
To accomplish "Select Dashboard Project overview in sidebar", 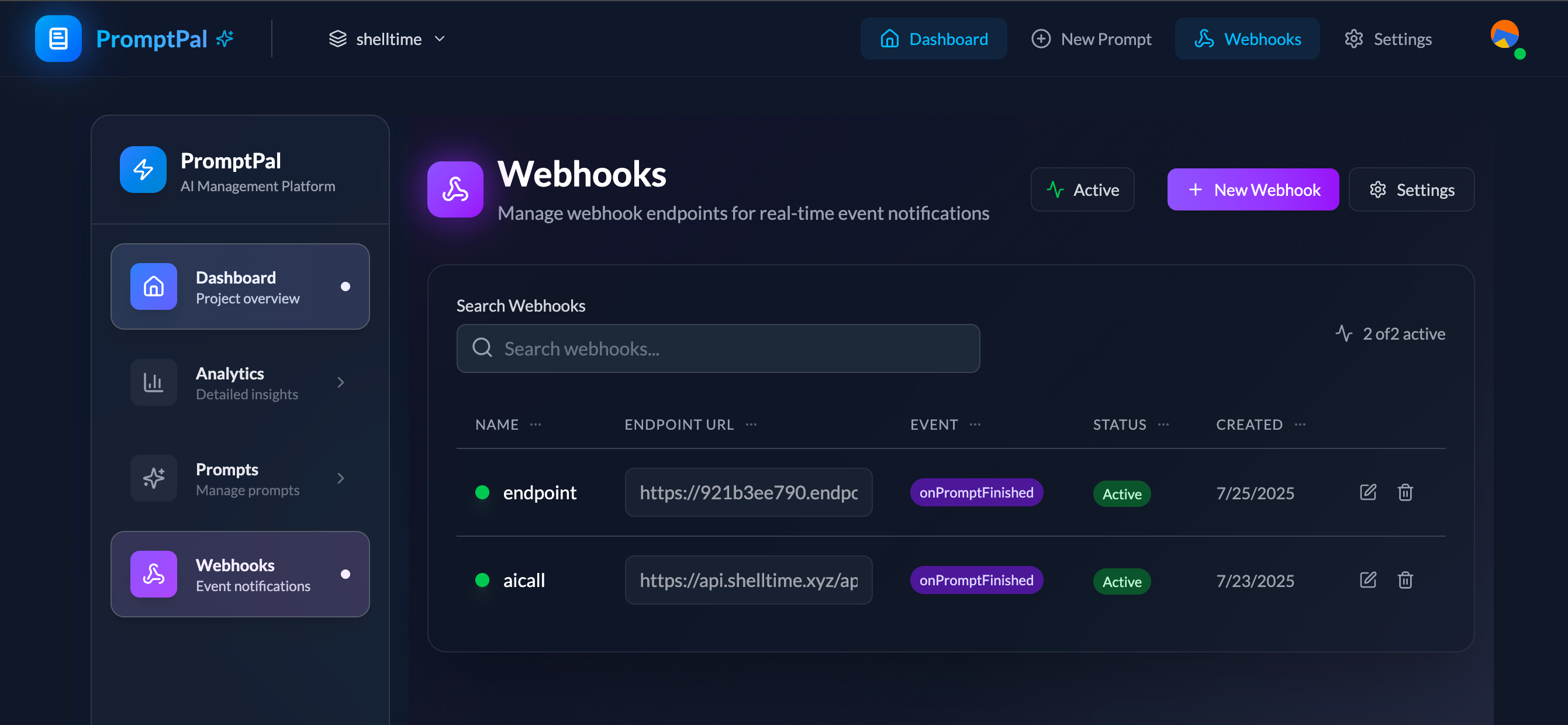I will point(240,286).
